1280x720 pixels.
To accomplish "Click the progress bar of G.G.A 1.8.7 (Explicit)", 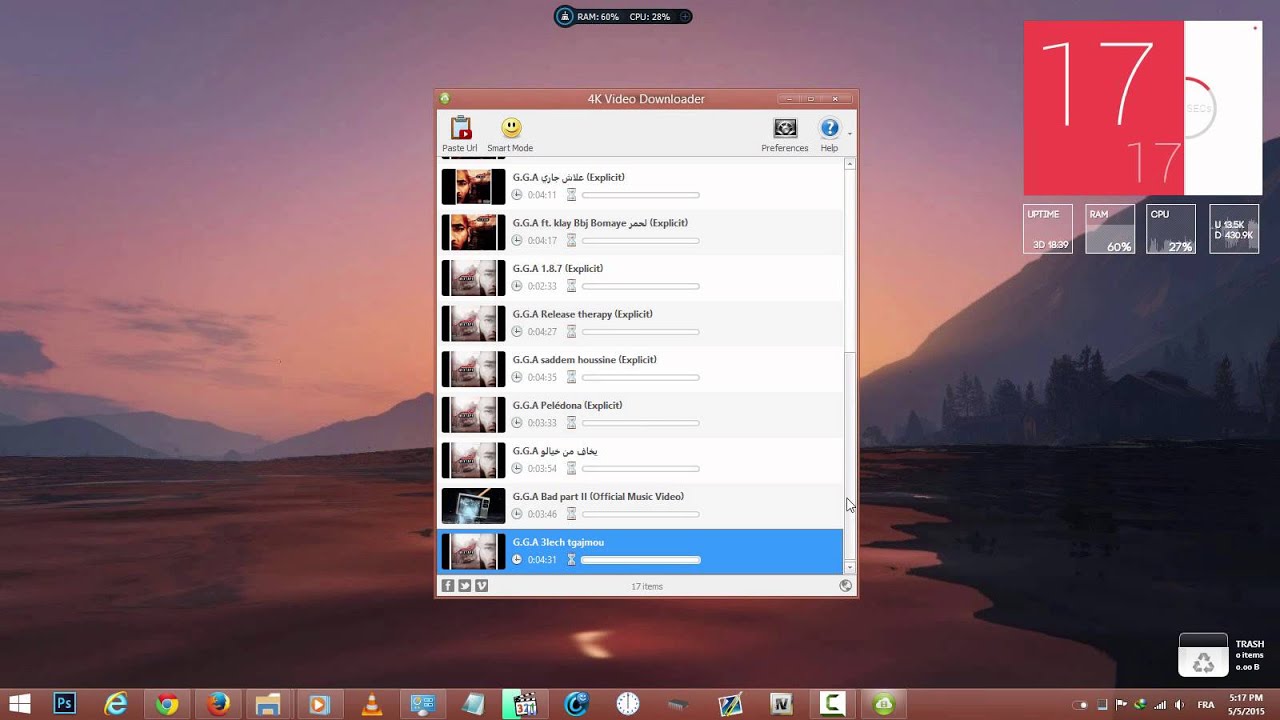I will pyautogui.click(x=640, y=286).
